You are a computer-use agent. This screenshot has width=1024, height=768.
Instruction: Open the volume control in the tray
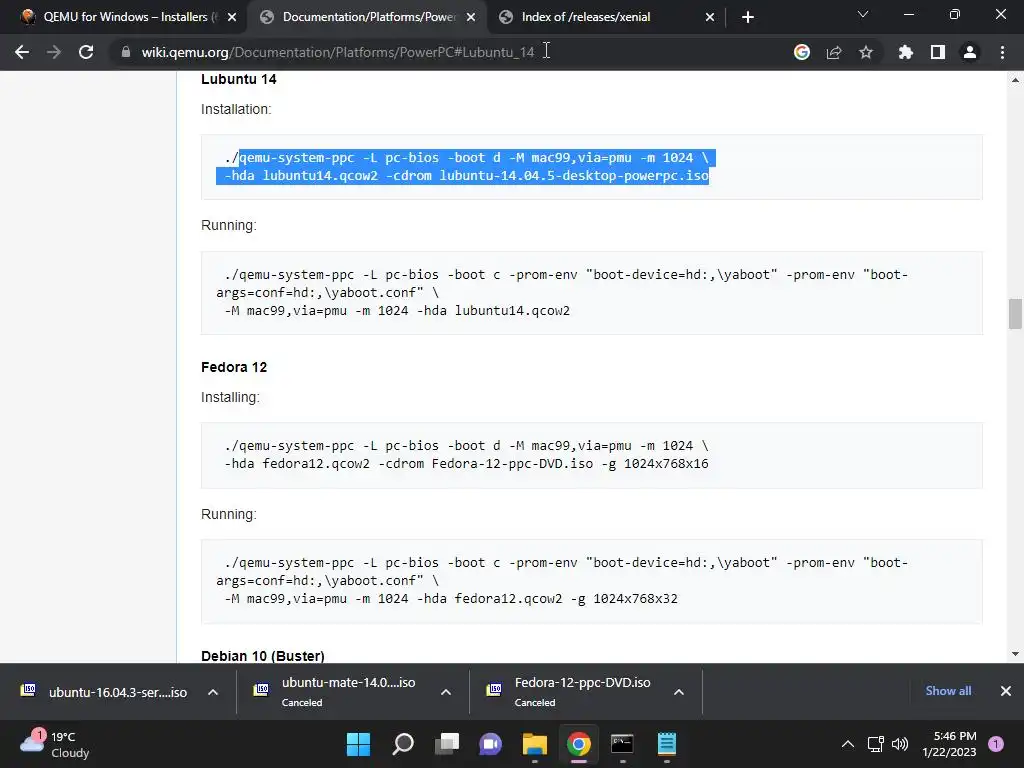pyautogui.click(x=900, y=744)
